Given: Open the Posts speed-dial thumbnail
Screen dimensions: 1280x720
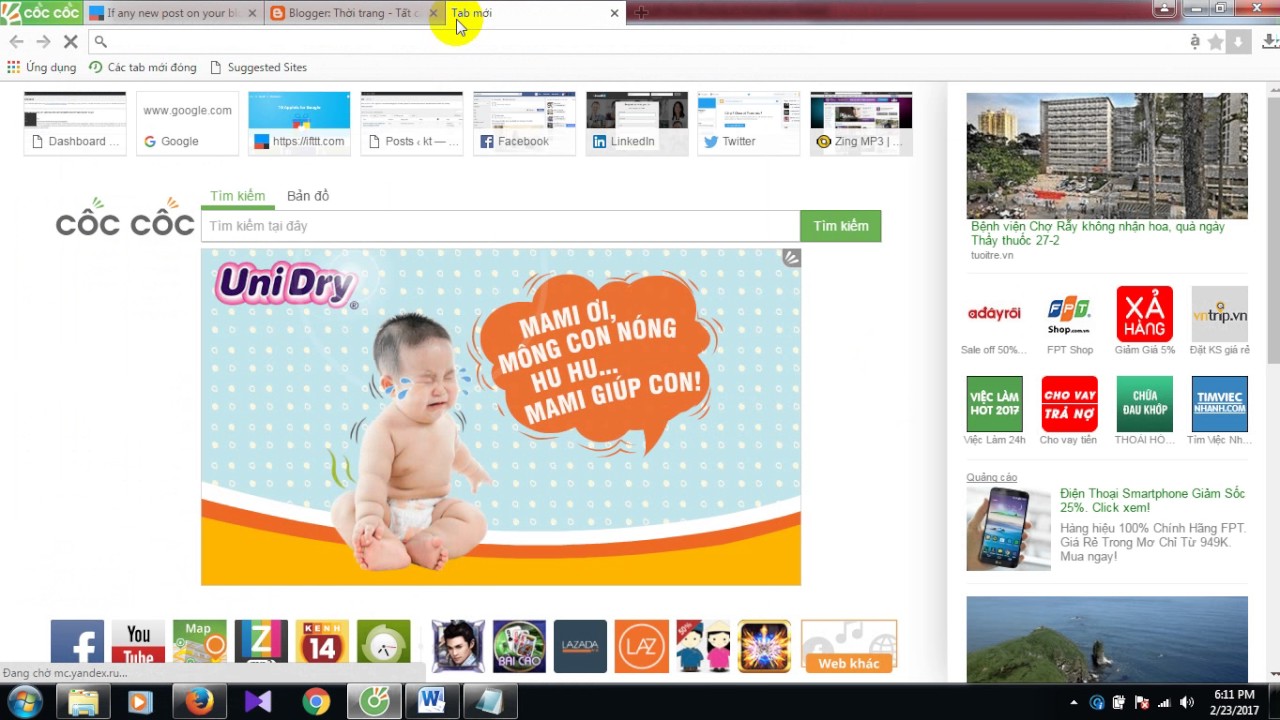Looking at the screenshot, I should pyautogui.click(x=412, y=123).
